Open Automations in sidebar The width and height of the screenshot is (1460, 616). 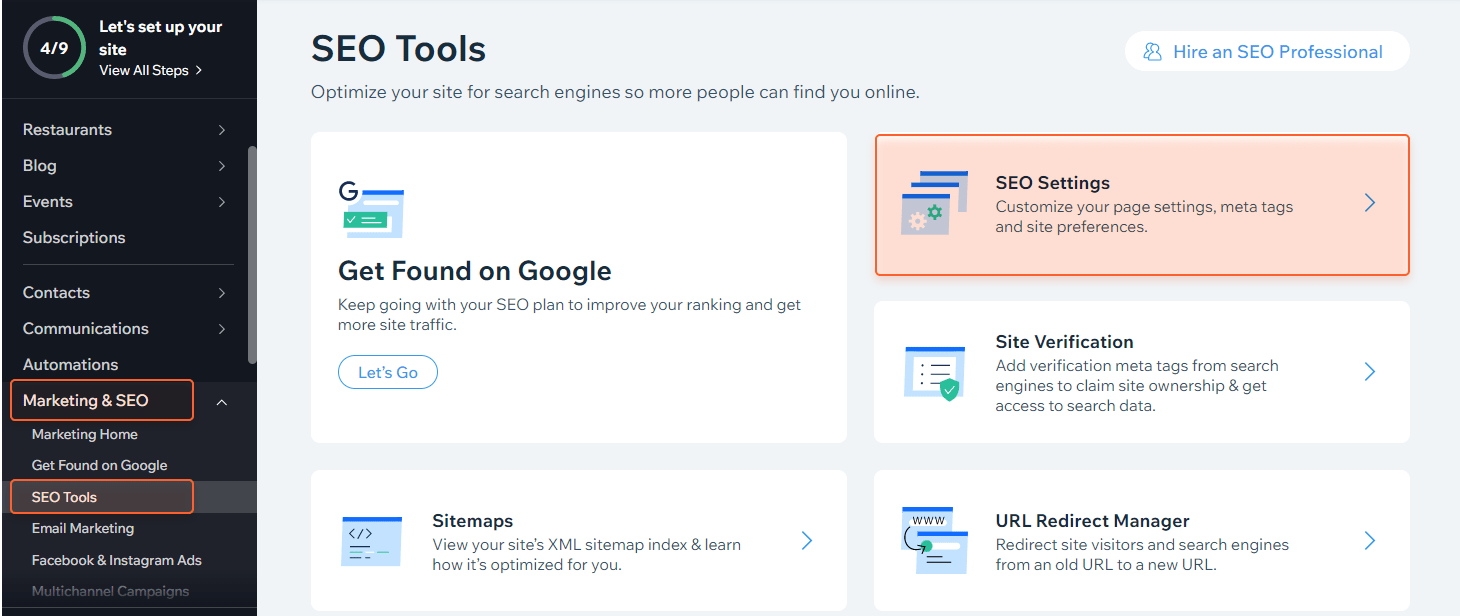click(70, 364)
